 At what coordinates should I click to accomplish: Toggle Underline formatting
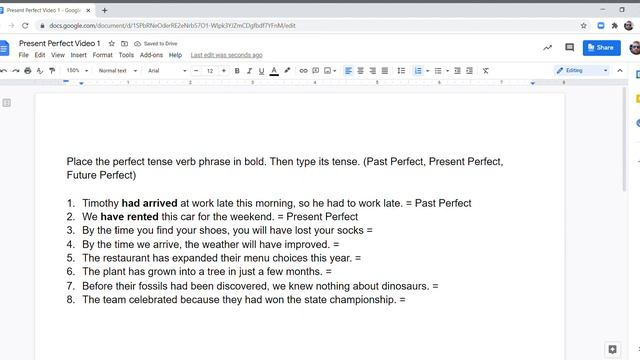[x=261, y=71]
